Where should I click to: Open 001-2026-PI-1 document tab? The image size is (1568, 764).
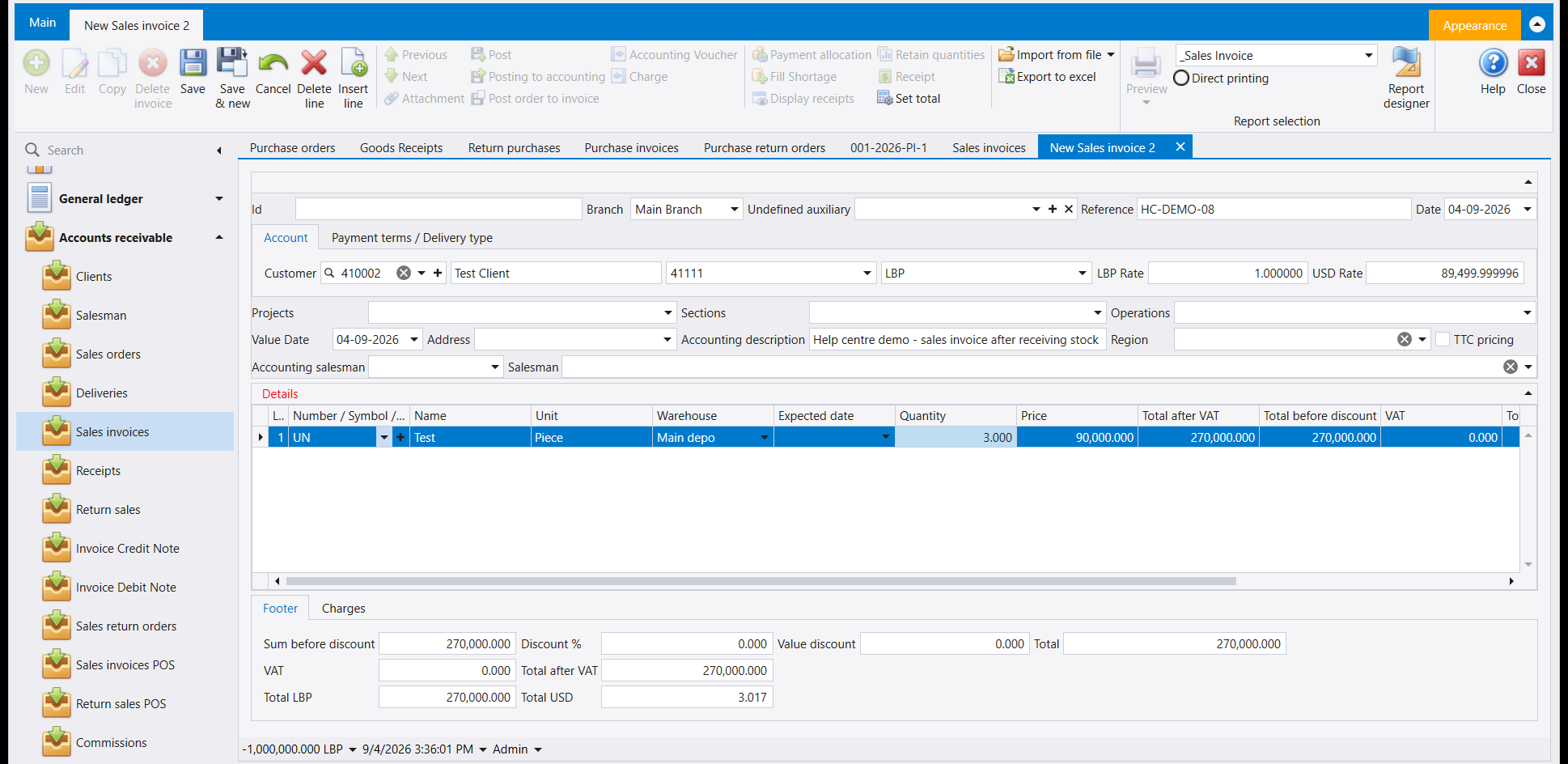coord(888,147)
